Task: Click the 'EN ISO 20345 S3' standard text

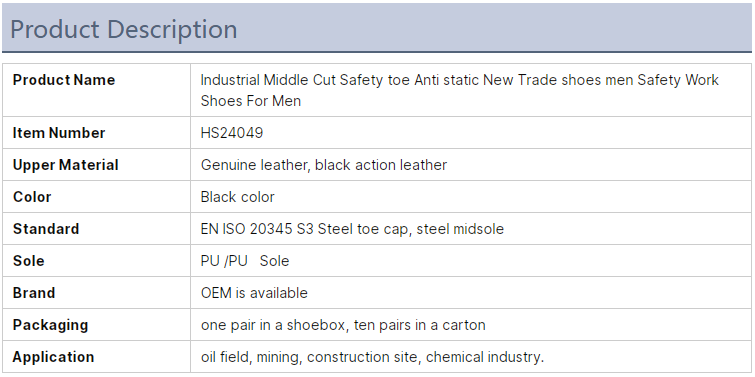Action: pos(257,229)
